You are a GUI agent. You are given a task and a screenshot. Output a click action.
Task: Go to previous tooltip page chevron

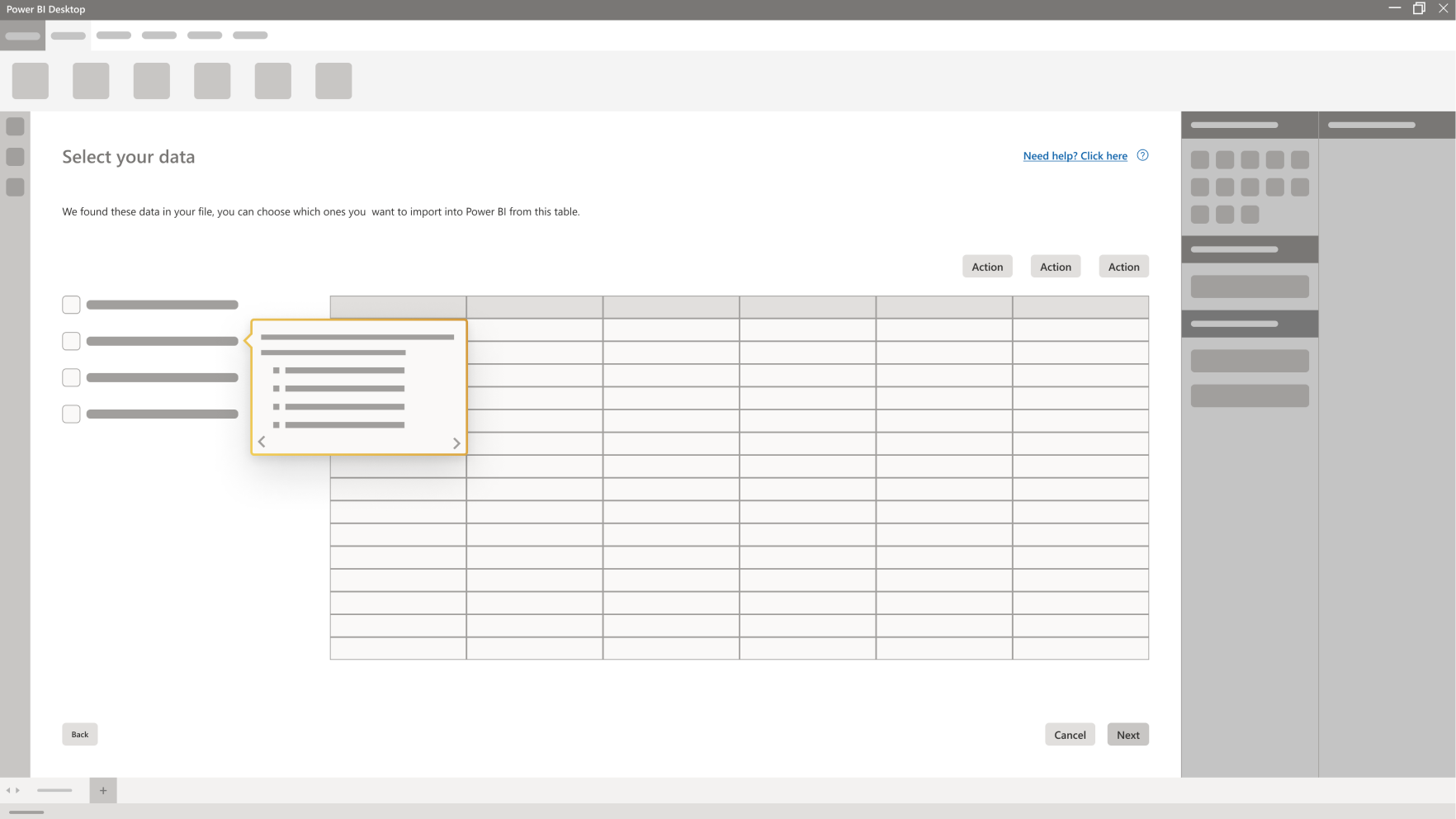pyautogui.click(x=262, y=443)
